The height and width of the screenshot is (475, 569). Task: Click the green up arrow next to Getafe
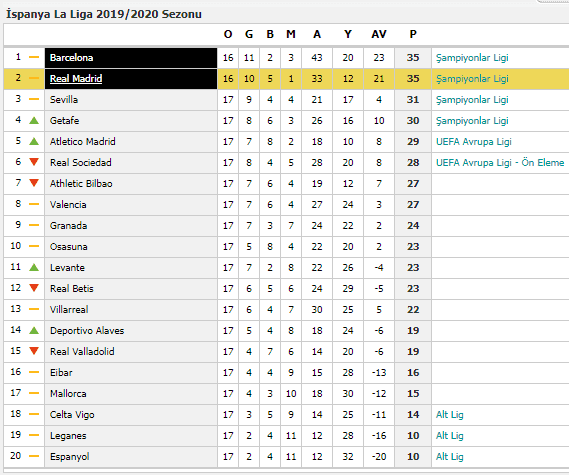(x=34, y=120)
